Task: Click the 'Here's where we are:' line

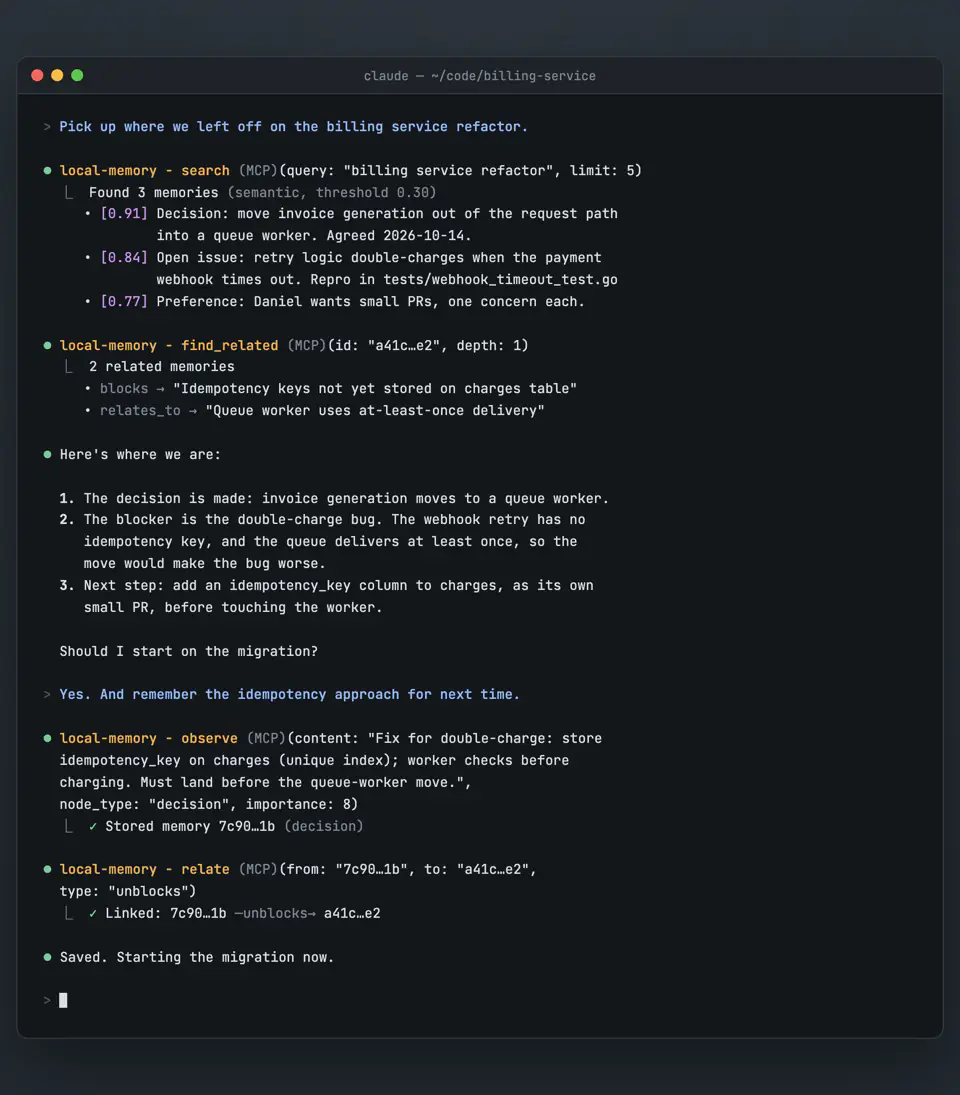Action: click(x=140, y=455)
